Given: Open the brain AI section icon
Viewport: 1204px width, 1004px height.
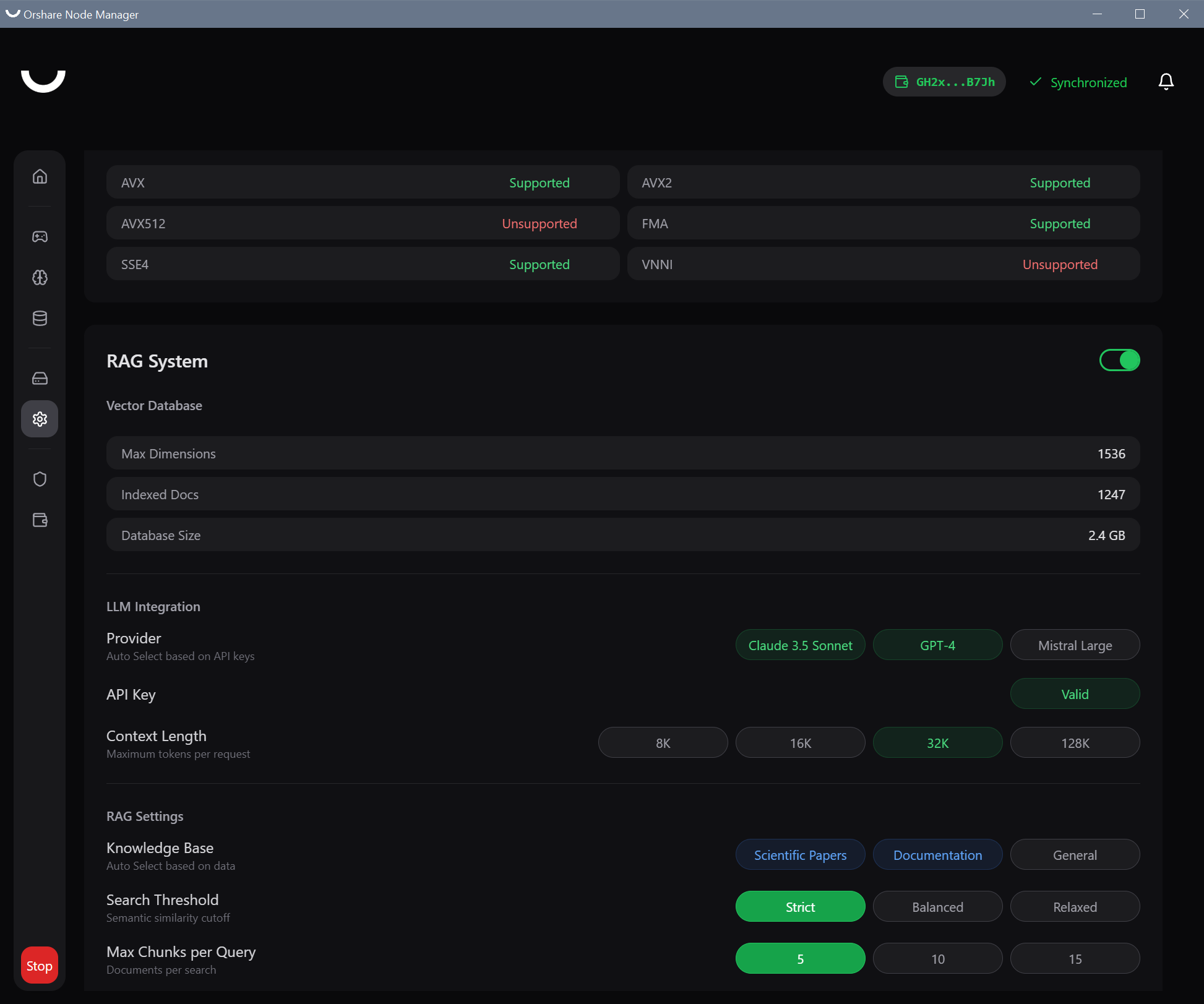Looking at the screenshot, I should click(x=40, y=278).
